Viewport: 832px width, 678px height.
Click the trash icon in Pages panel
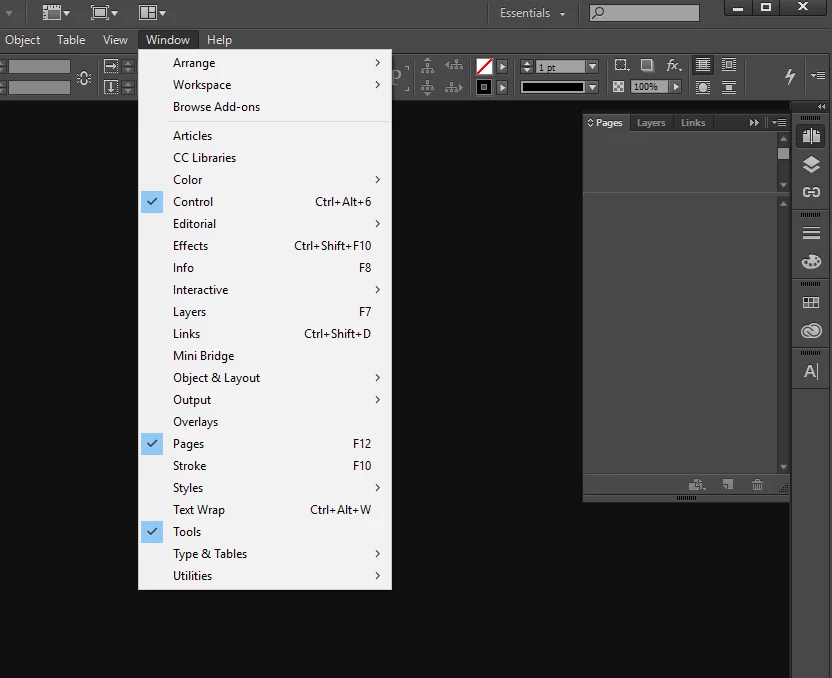click(757, 484)
